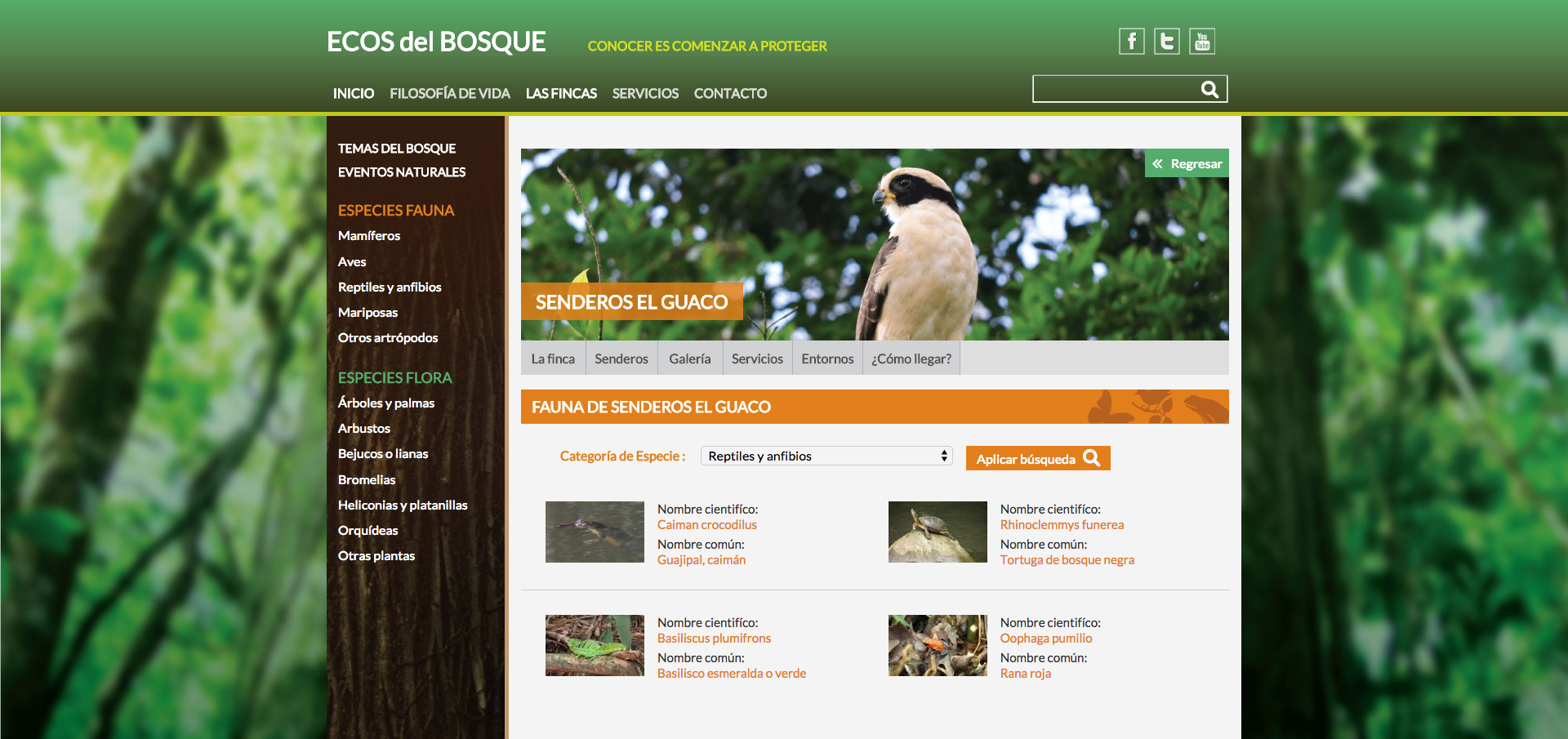
Task: Open the YouTube channel icon
Action: 1201,42
